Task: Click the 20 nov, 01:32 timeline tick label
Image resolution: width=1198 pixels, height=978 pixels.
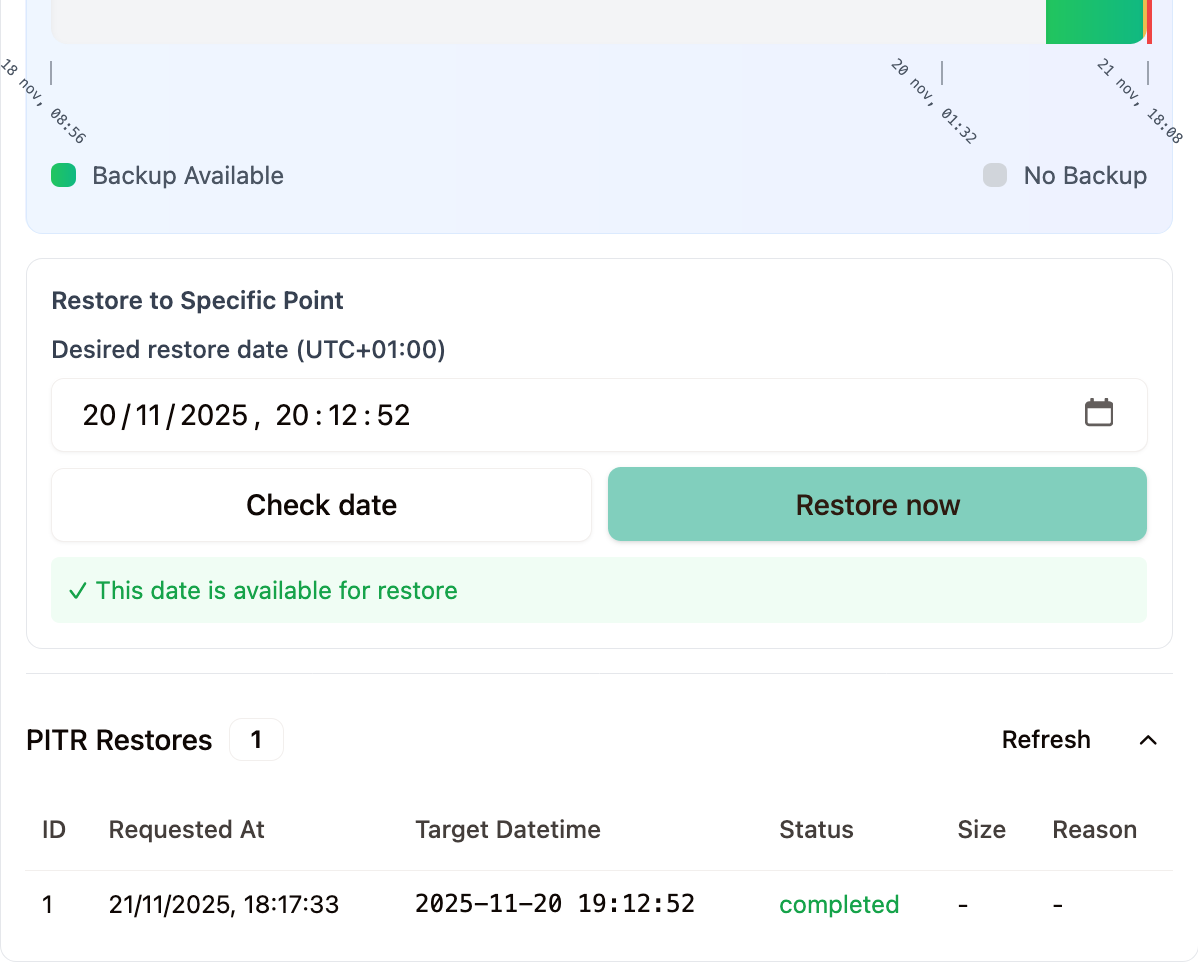Action: tap(933, 101)
